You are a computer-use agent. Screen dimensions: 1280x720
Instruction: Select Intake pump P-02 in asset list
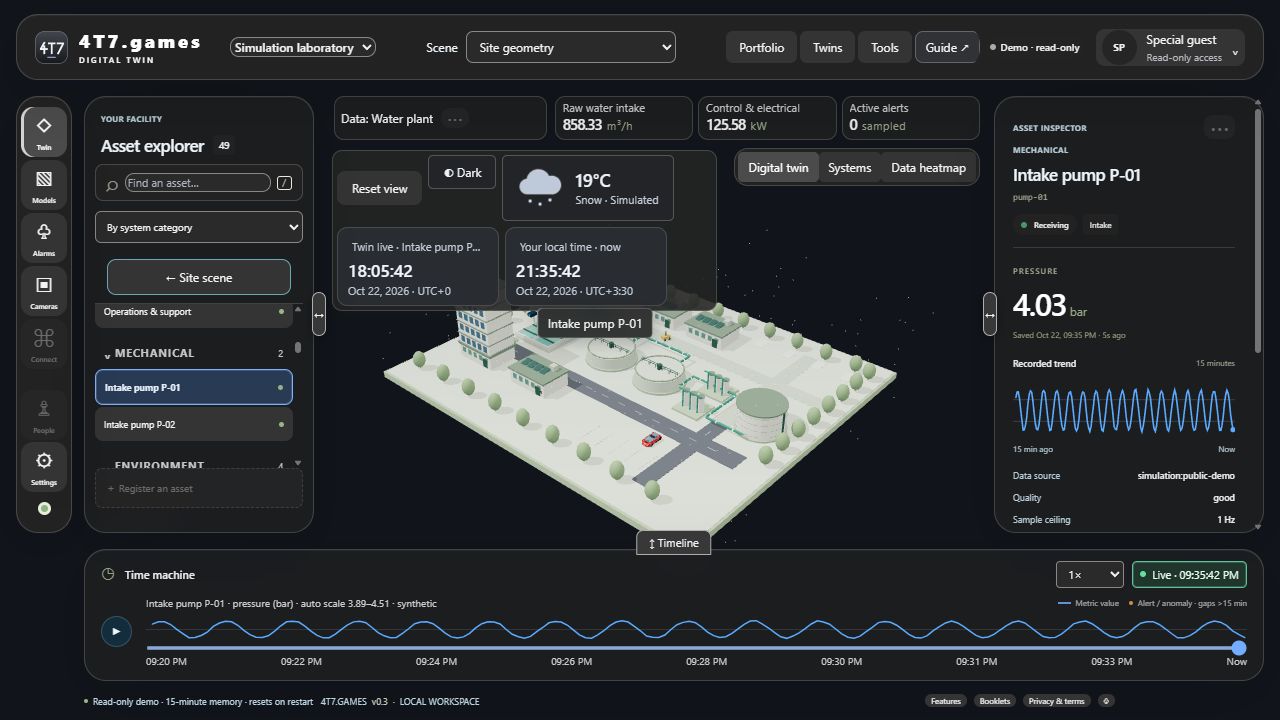(x=194, y=424)
